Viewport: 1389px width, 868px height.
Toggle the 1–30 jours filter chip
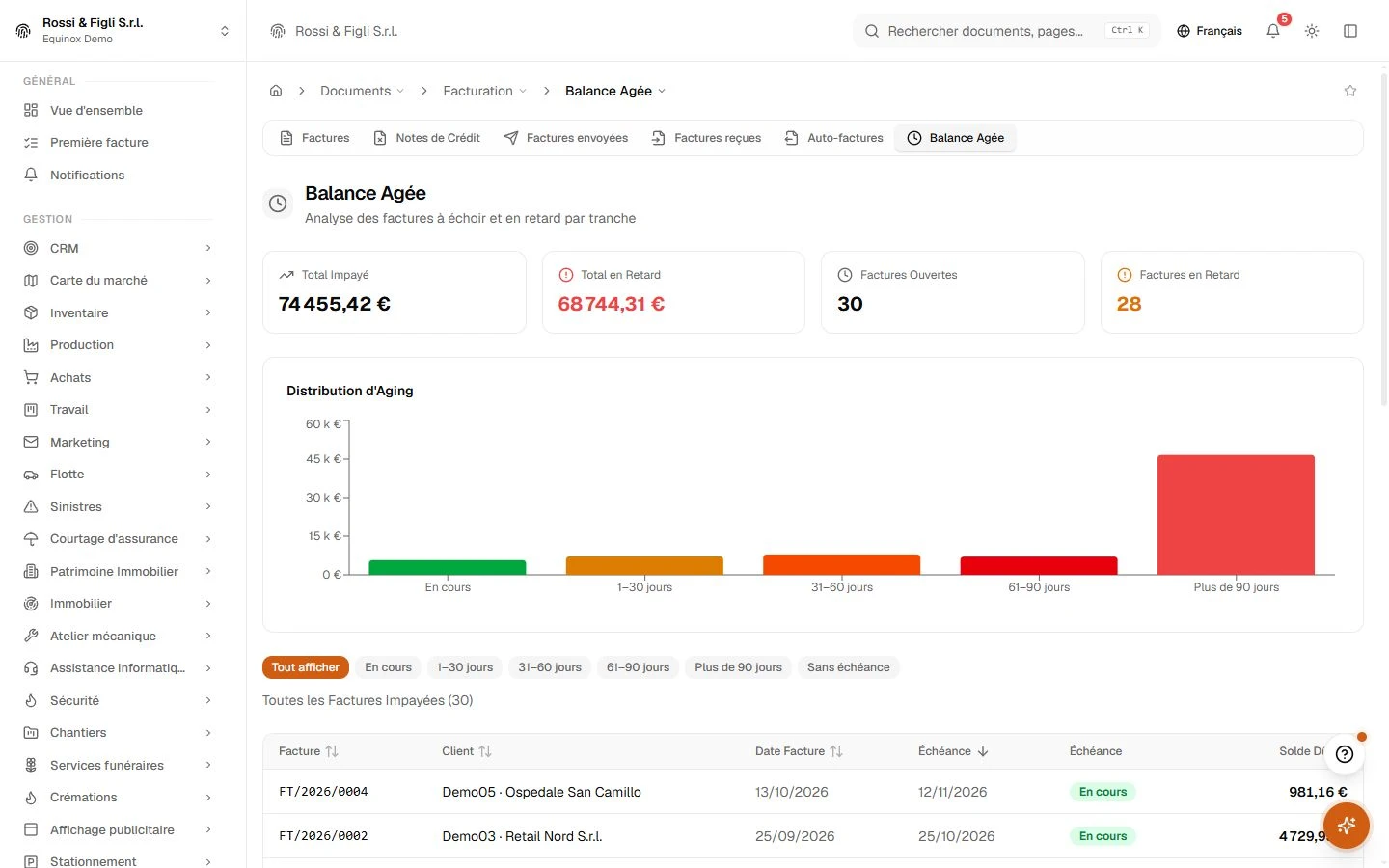464,667
